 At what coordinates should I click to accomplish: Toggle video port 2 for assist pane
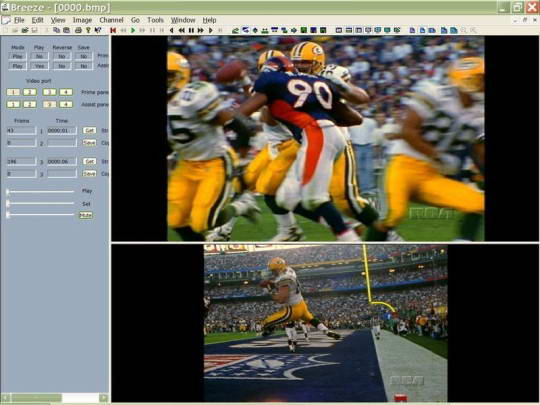[30, 104]
